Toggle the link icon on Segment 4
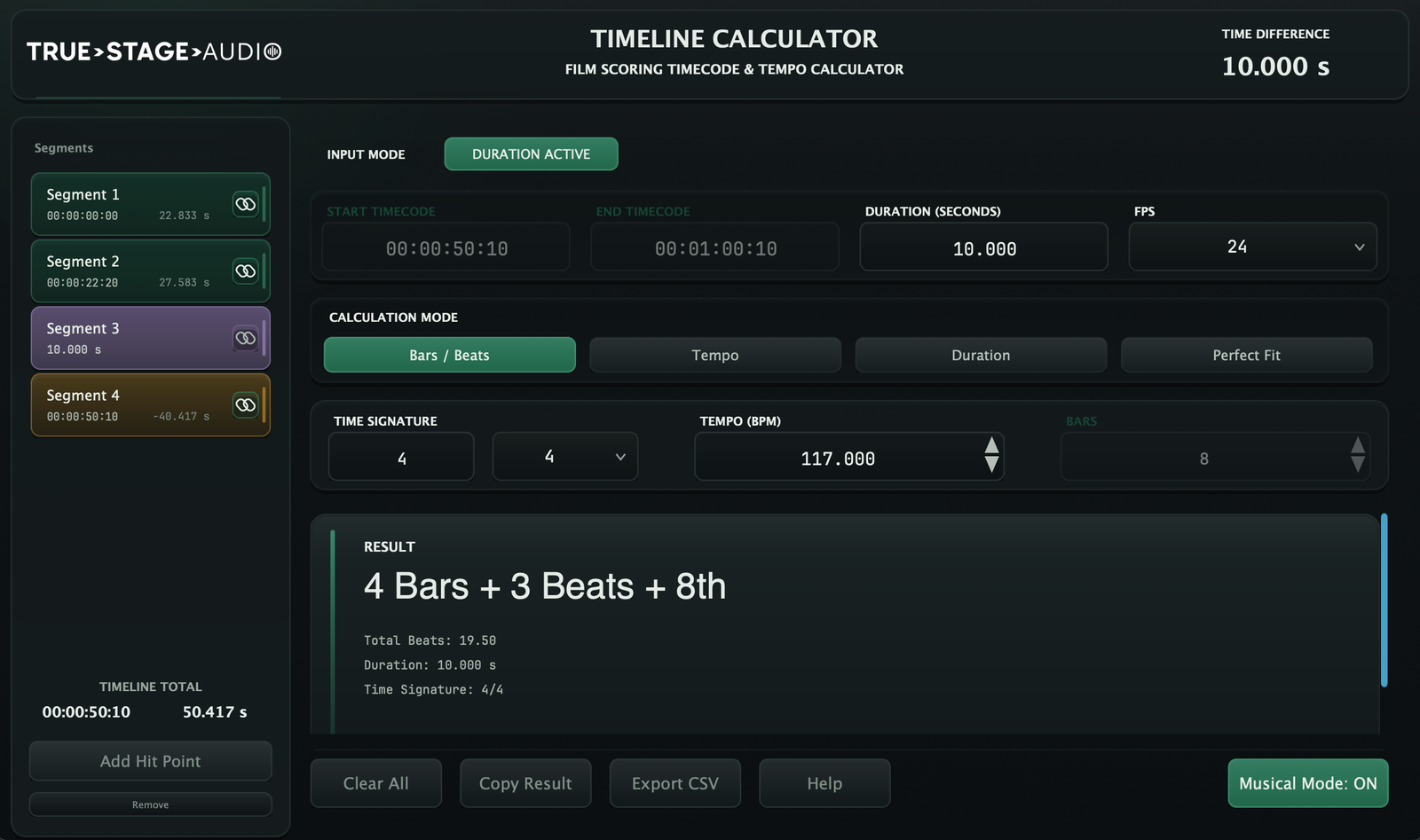1420x840 pixels. tap(245, 404)
